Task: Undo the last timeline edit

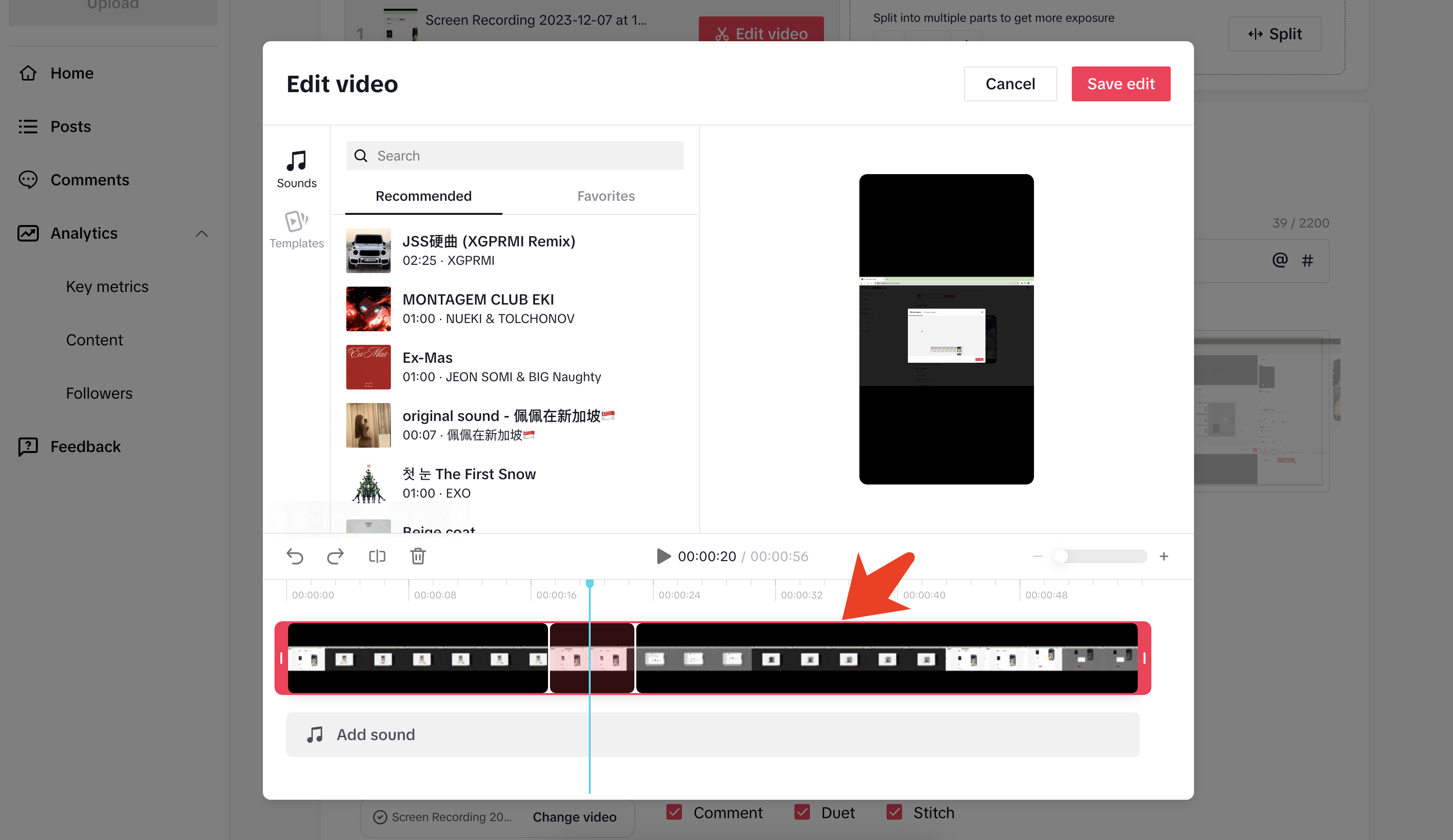Action: (295, 556)
